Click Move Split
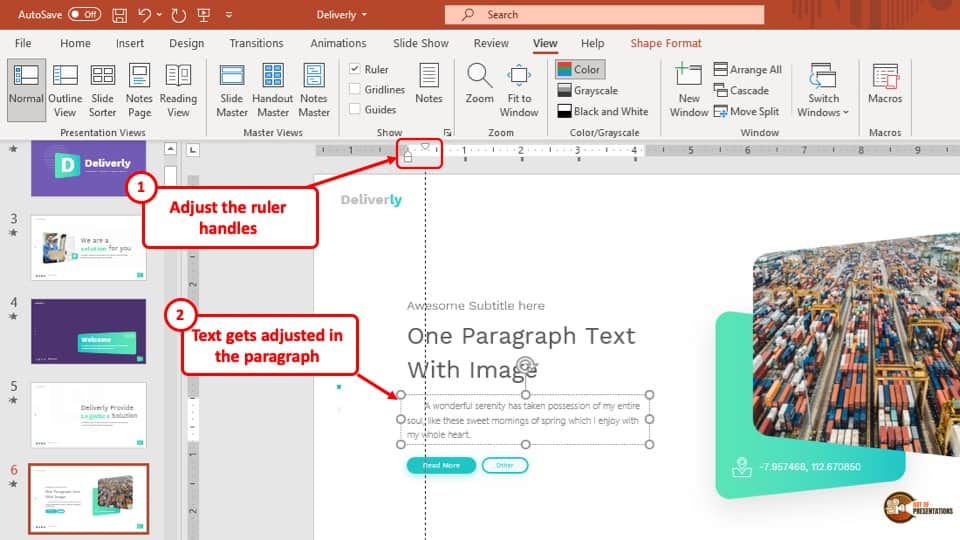Image resolution: width=960 pixels, height=540 pixels. coord(746,111)
